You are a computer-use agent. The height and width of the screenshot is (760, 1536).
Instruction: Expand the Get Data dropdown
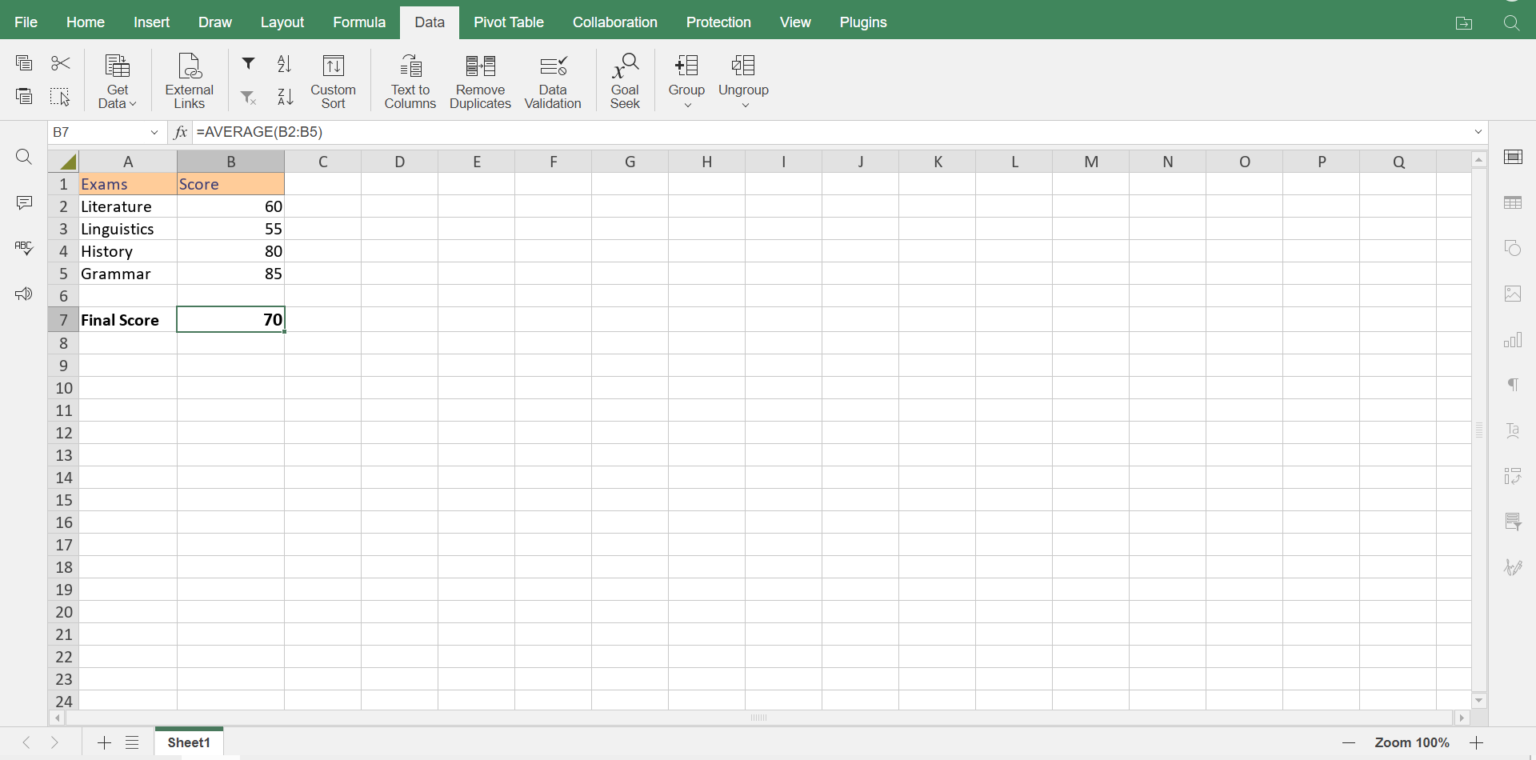(117, 81)
